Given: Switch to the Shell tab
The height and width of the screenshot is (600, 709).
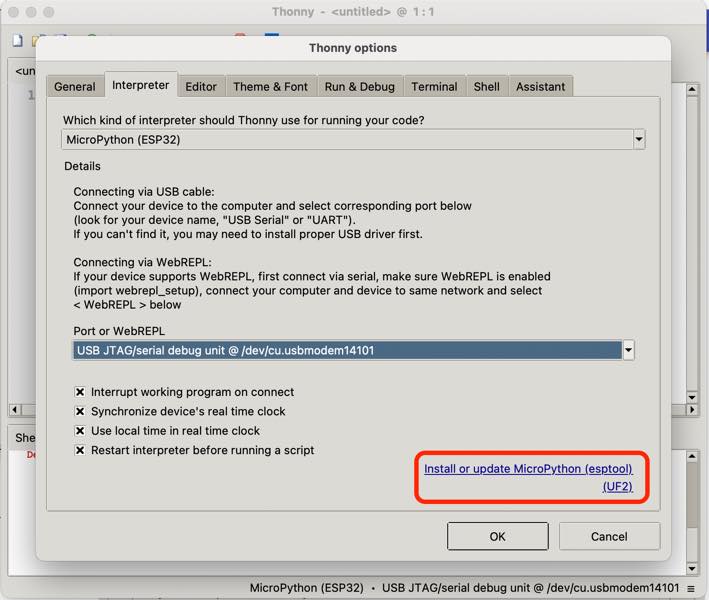Looking at the screenshot, I should (487, 86).
